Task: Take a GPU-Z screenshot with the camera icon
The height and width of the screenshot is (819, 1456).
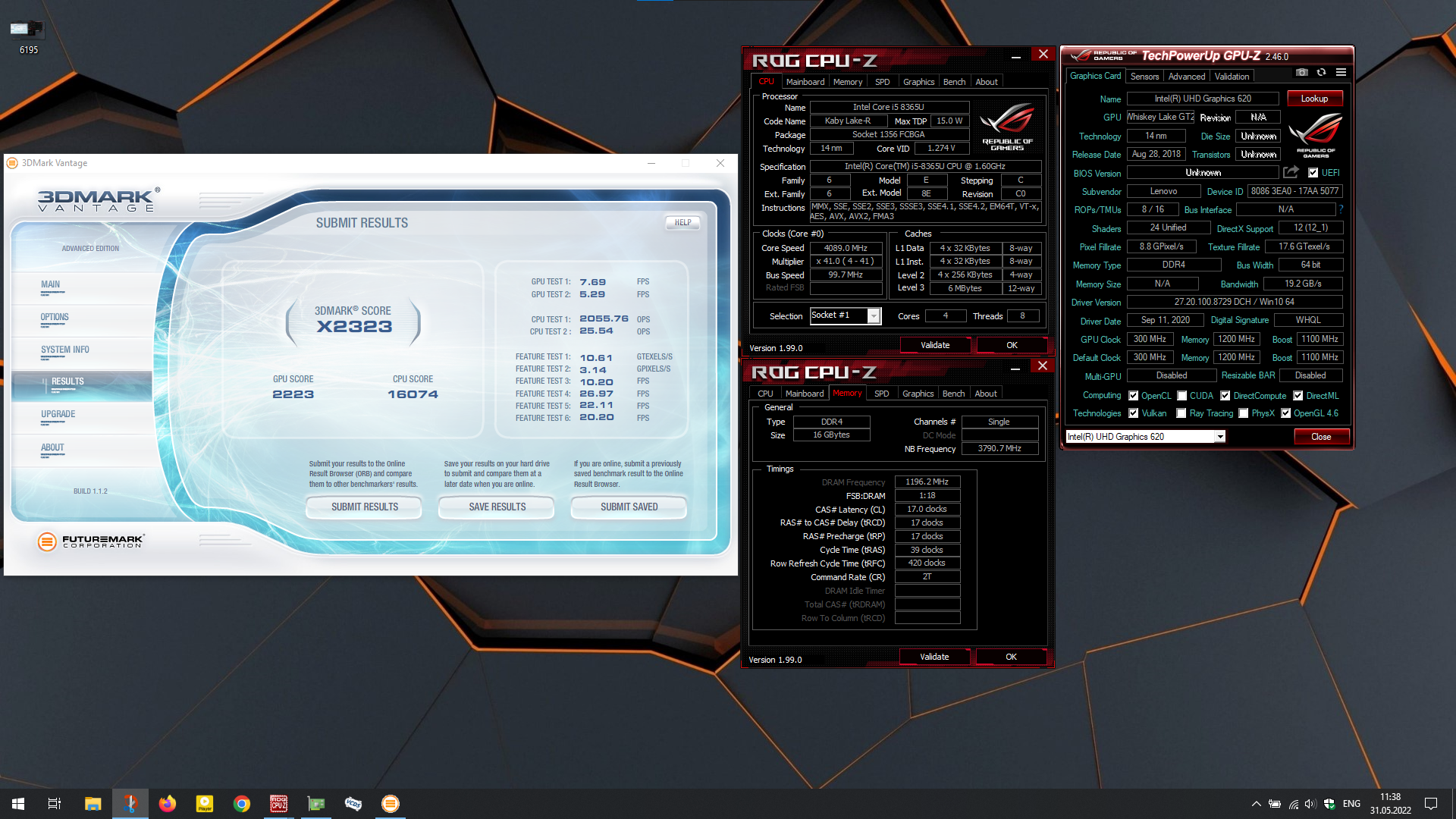Action: tap(1301, 72)
